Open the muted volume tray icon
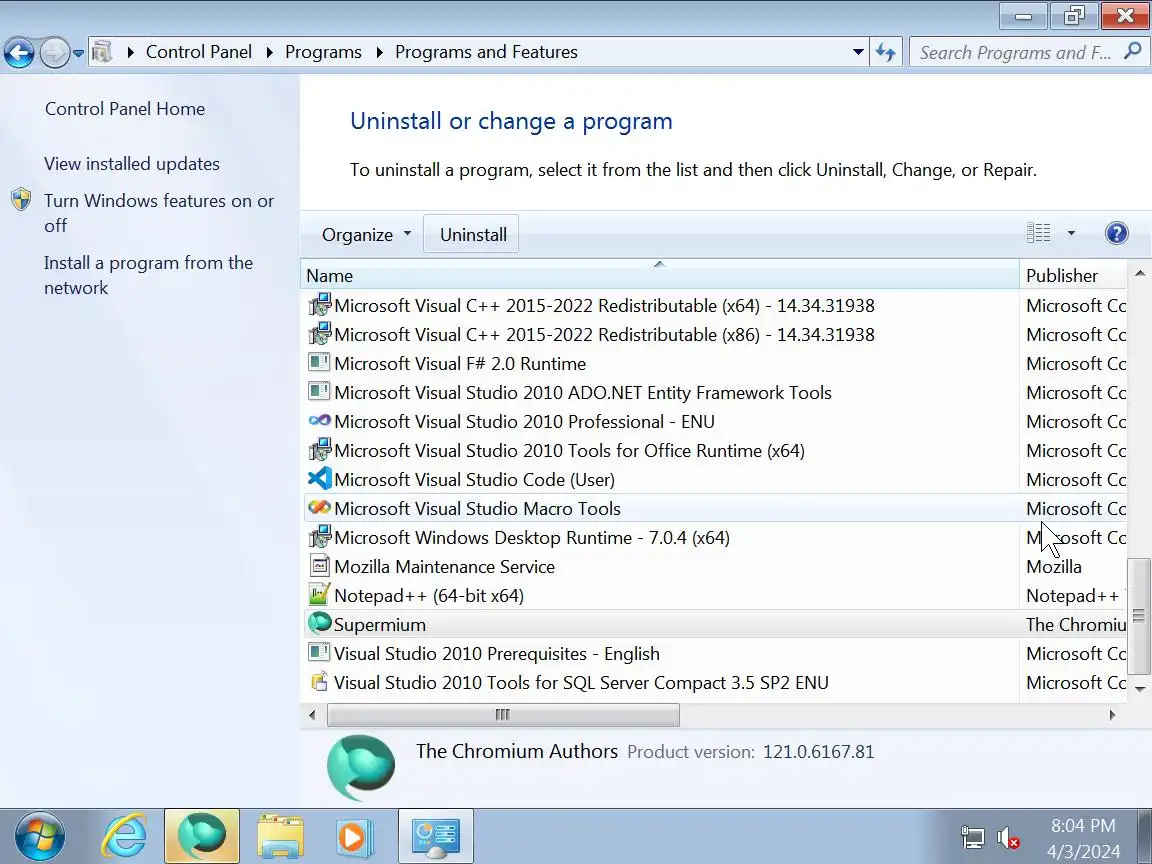 pyautogui.click(x=1008, y=837)
